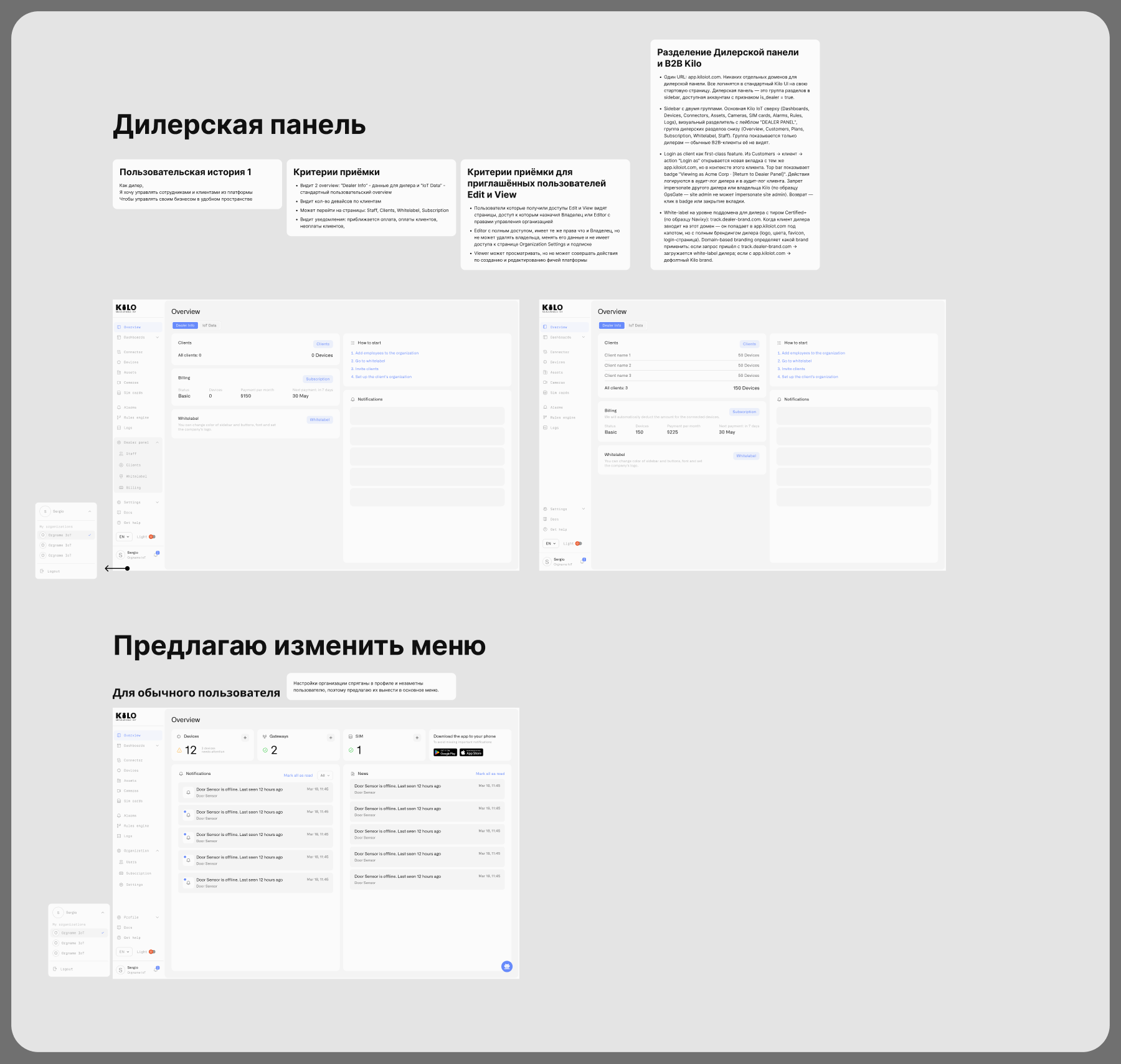Click Whitelabel button in empty-clients mockup card
The width and height of the screenshot is (1121, 1064).
coord(319,420)
